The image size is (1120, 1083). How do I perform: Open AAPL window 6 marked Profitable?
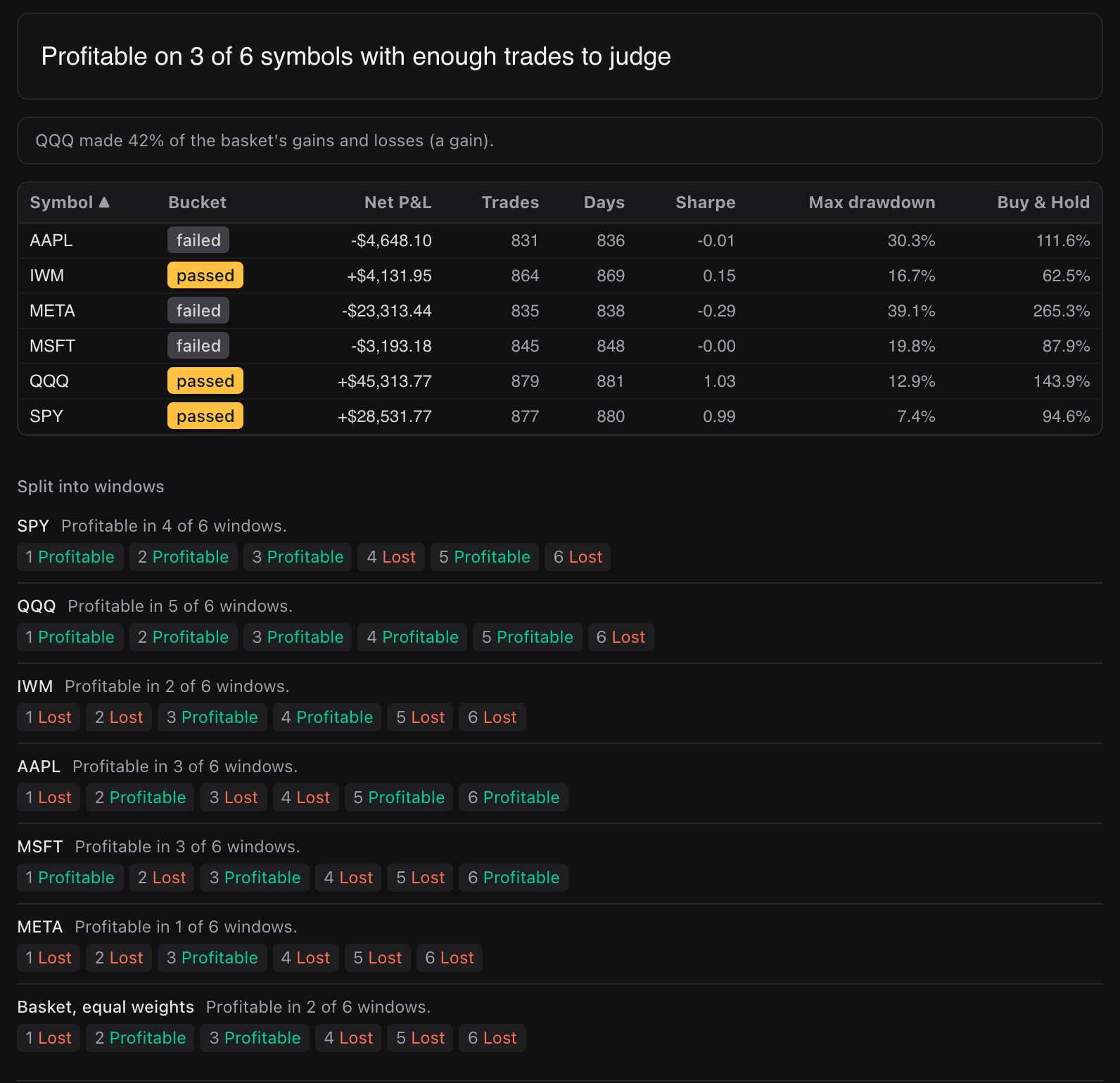click(x=514, y=797)
